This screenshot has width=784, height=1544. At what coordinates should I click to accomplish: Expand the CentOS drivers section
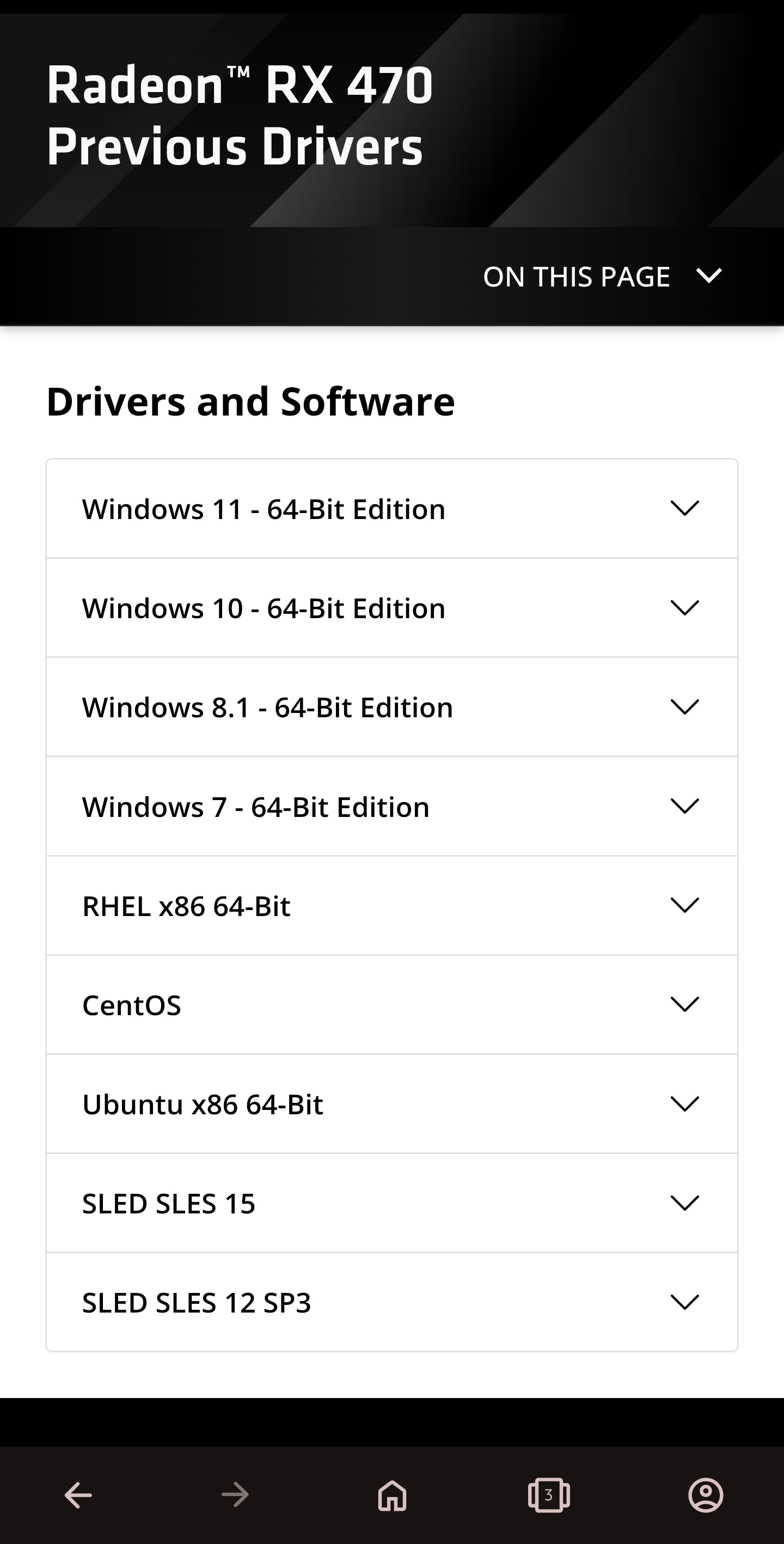click(392, 1005)
